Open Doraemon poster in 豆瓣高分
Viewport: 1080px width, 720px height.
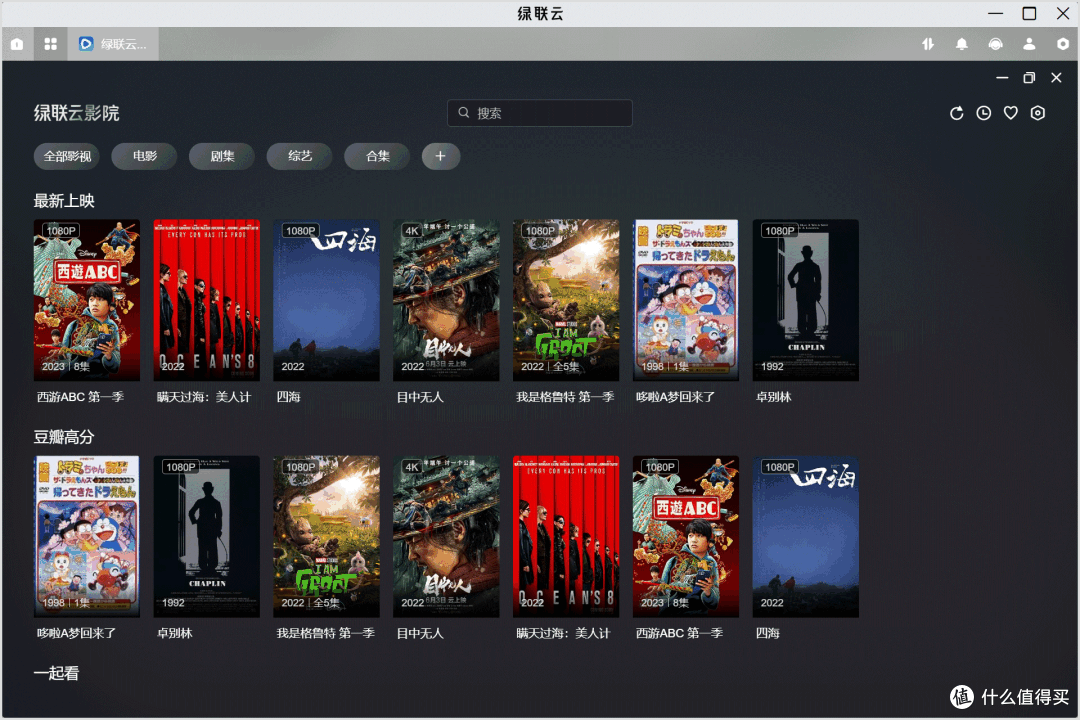tap(87, 537)
